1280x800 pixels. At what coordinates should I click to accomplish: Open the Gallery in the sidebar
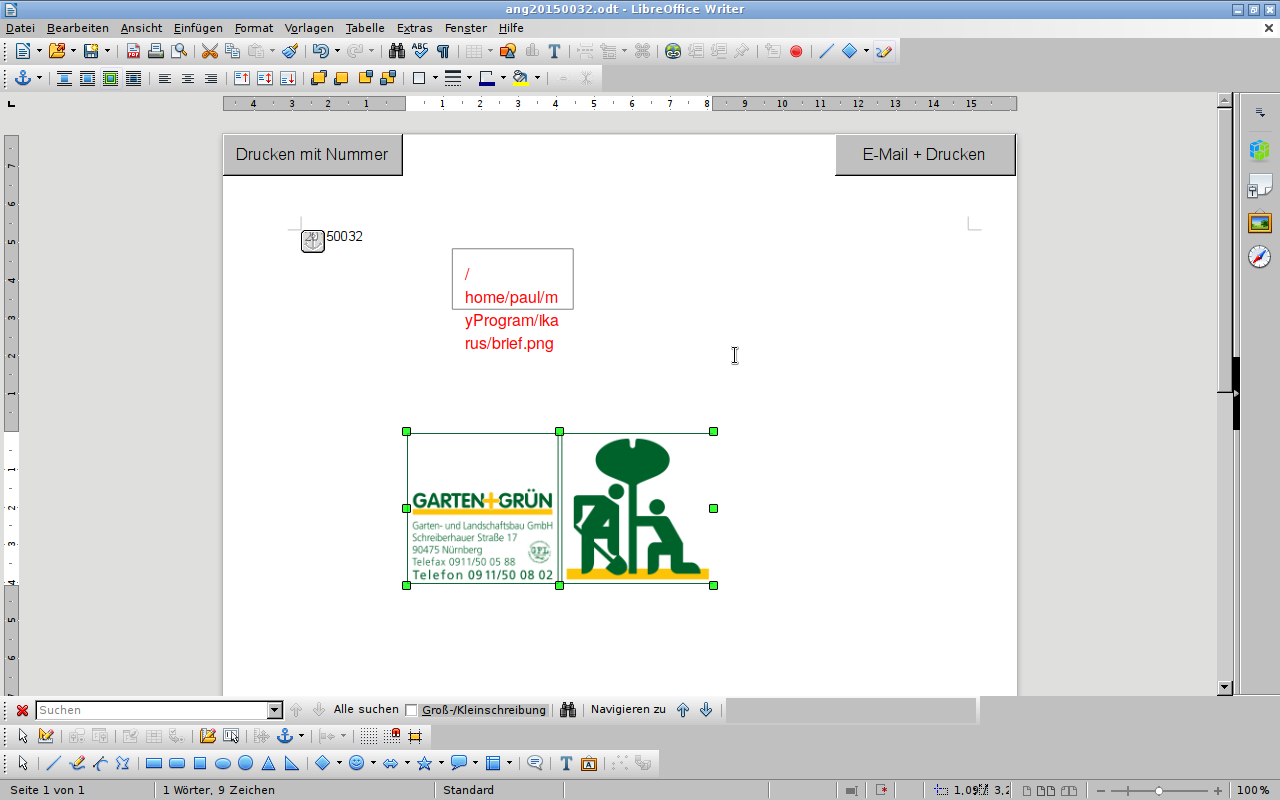[x=1259, y=222]
